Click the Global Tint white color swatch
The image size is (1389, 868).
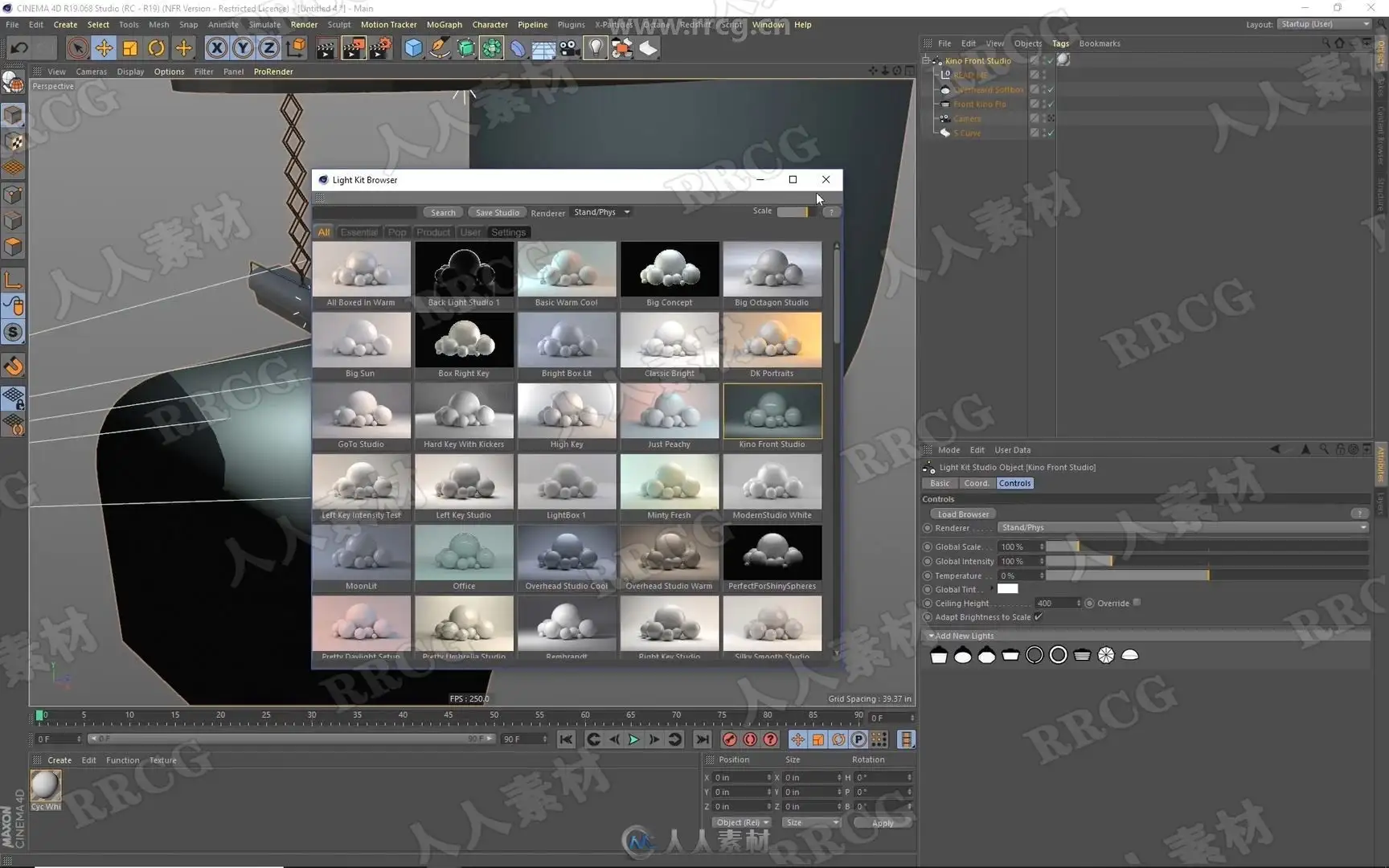[1008, 589]
